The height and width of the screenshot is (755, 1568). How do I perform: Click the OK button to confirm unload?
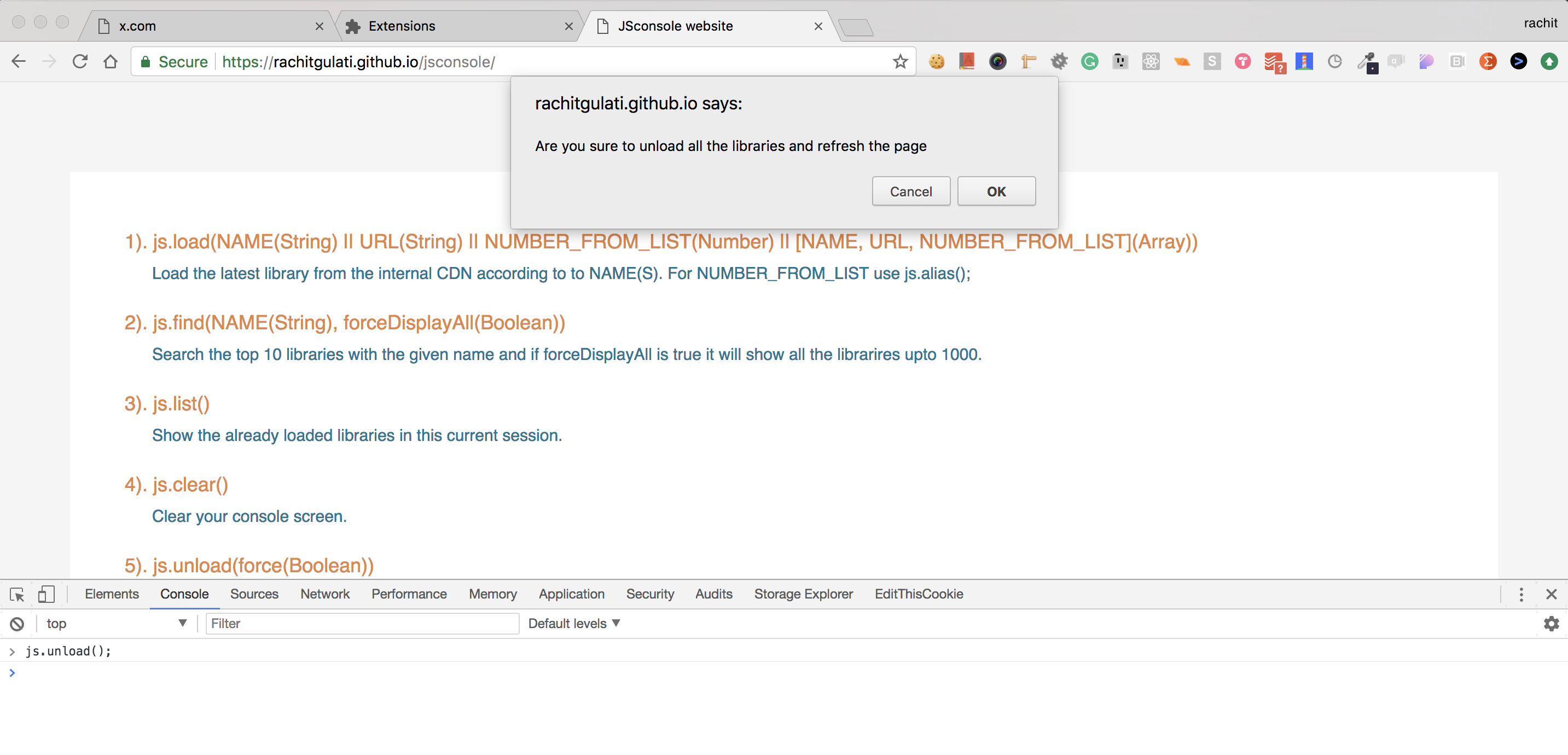click(996, 191)
